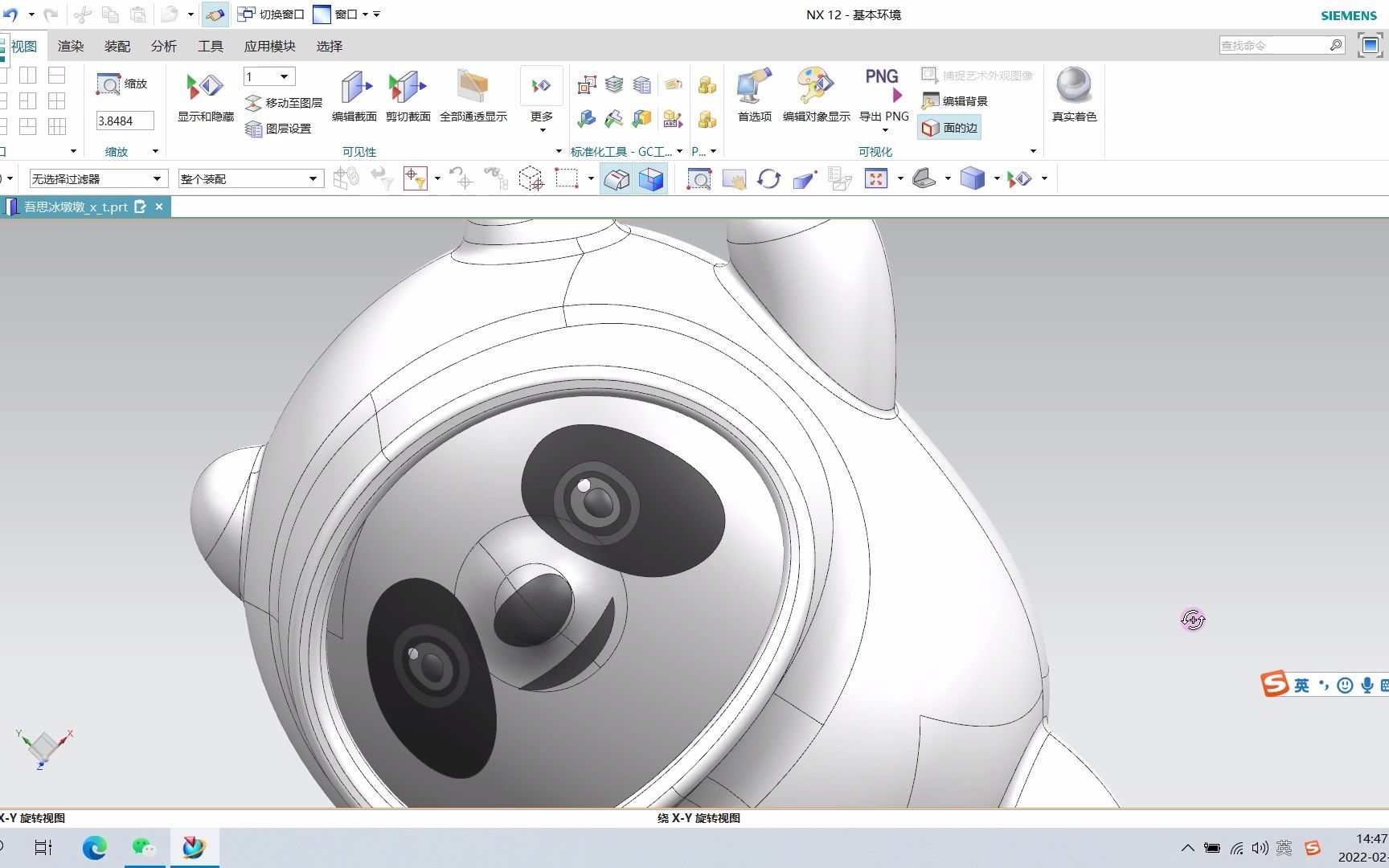Viewport: 1389px width, 868px height.
Task: Click the rectangle selection icon
Action: (x=567, y=178)
